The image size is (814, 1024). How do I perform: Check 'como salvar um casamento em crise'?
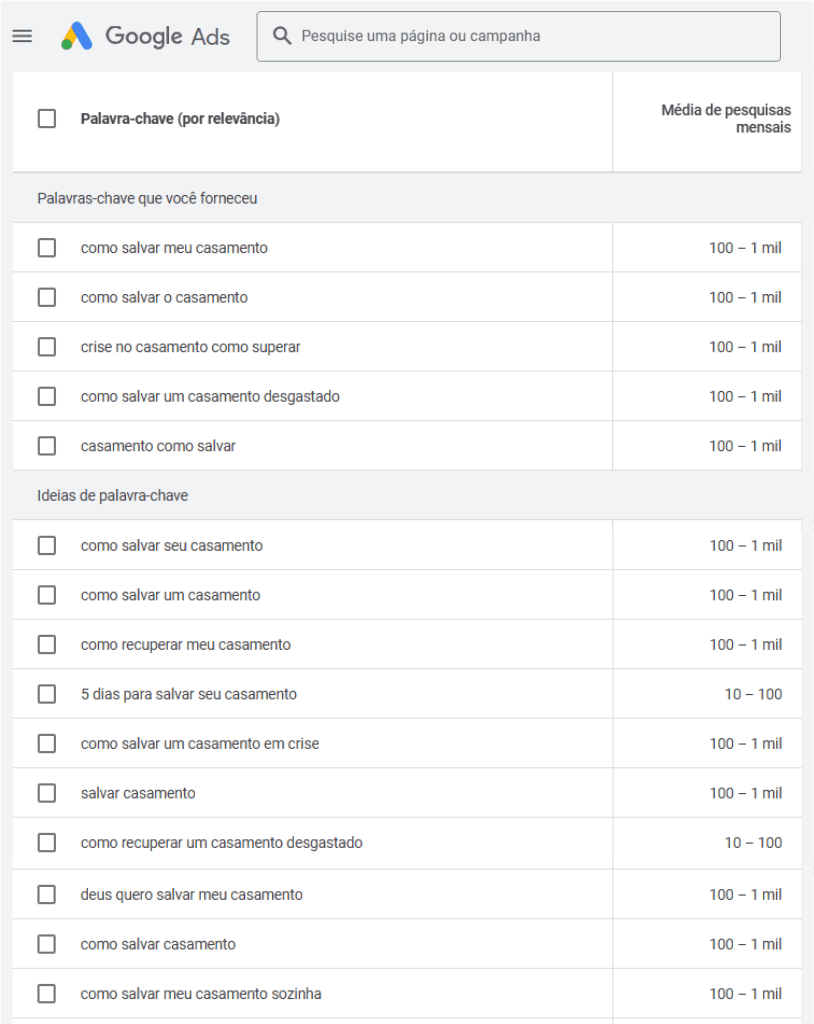47,744
